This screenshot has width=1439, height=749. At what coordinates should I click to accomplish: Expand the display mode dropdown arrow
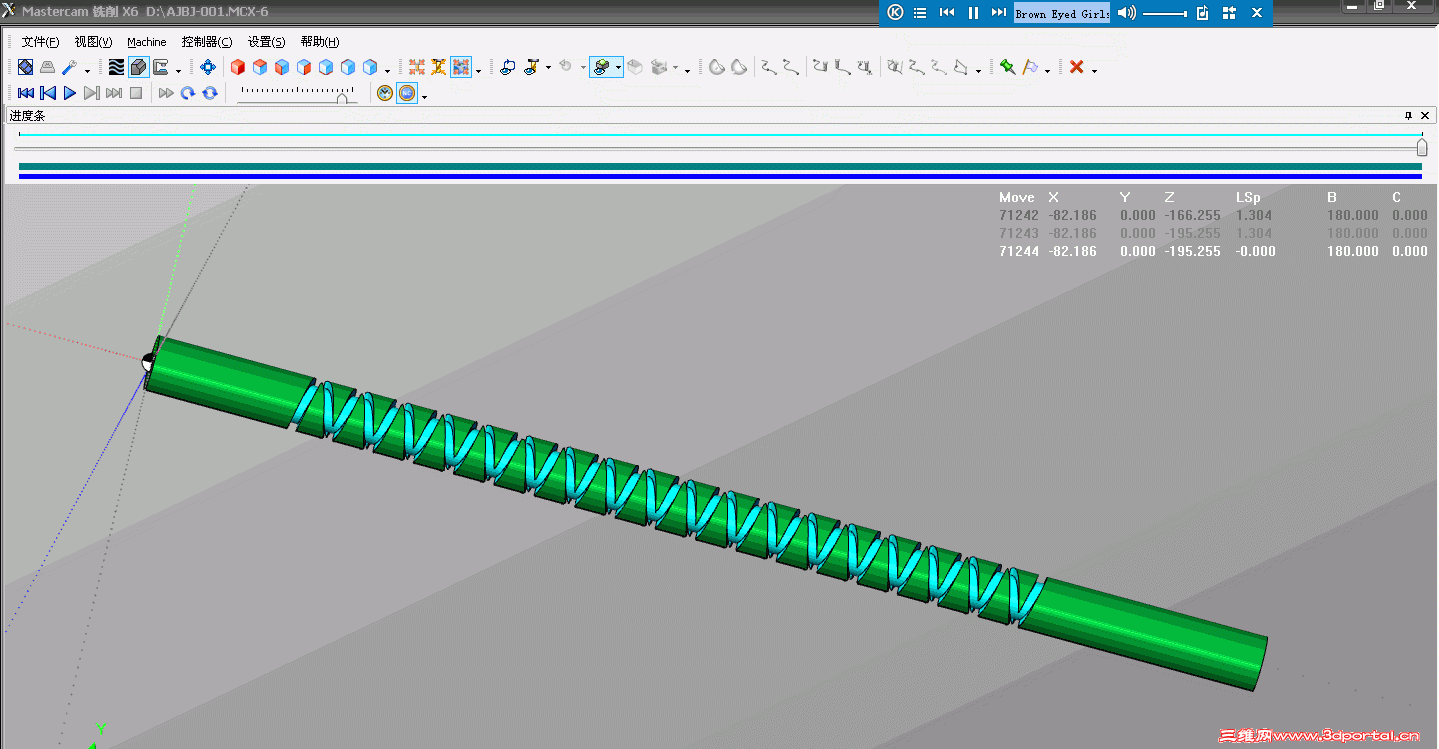pos(178,70)
